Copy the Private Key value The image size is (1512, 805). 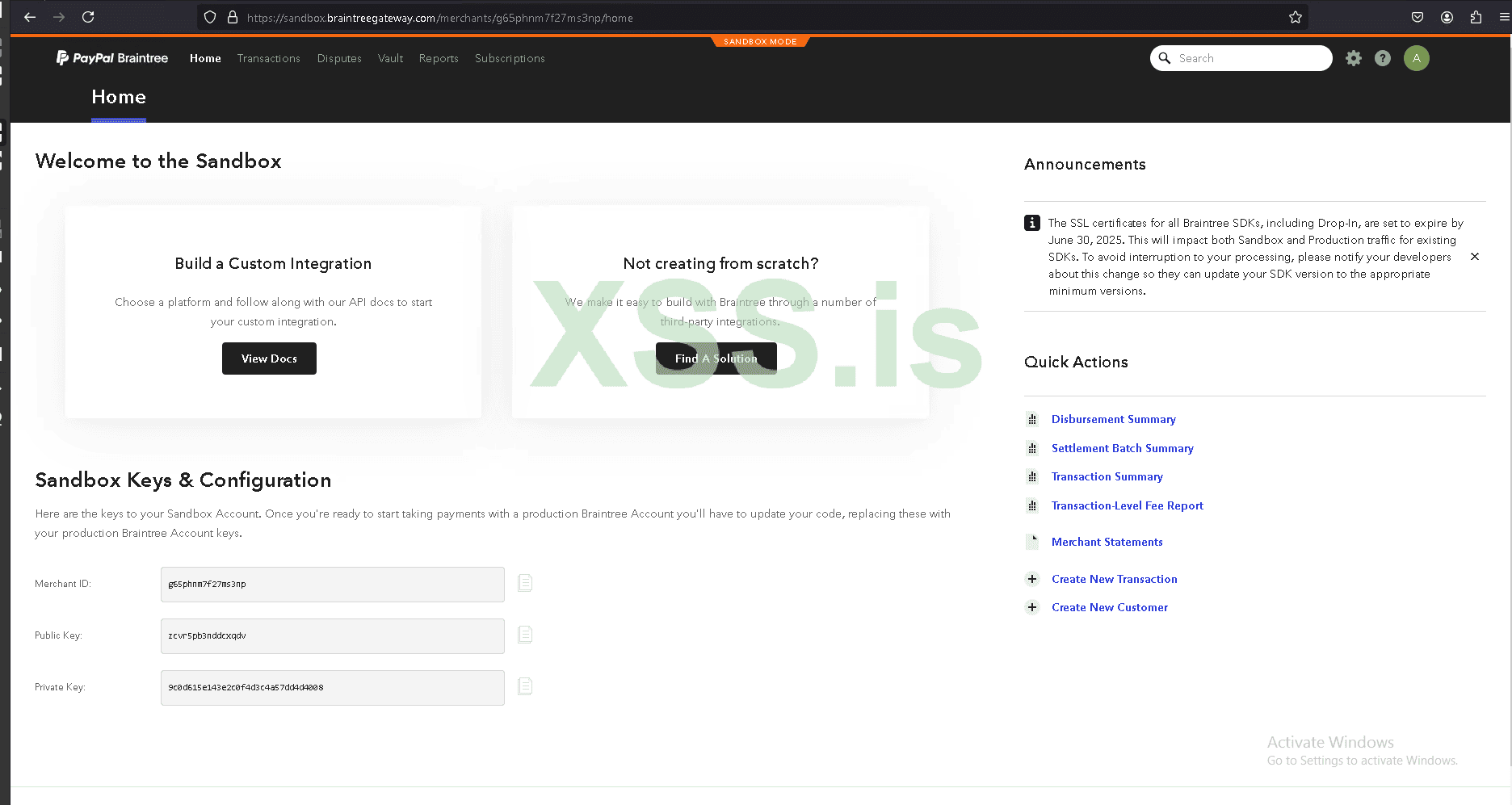pyautogui.click(x=525, y=686)
